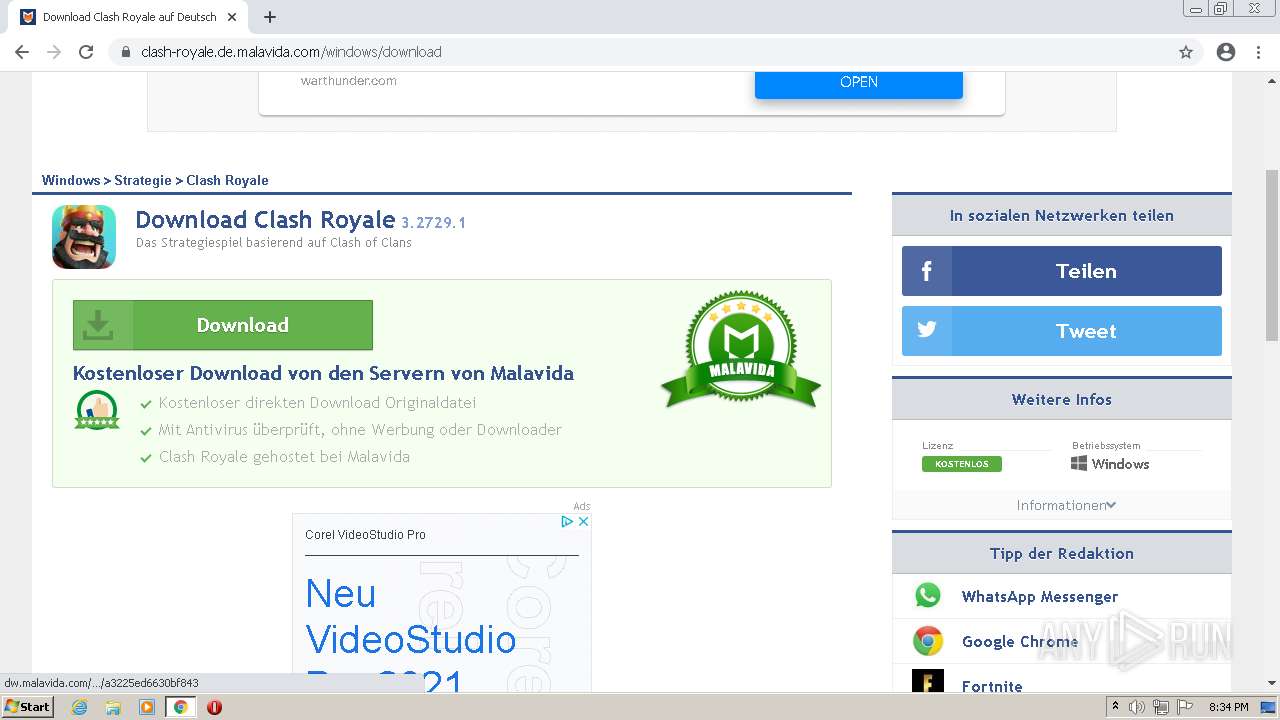This screenshot has width=1280, height=720.
Task: Click the 'Weitere Infos' heading
Action: point(1062,399)
